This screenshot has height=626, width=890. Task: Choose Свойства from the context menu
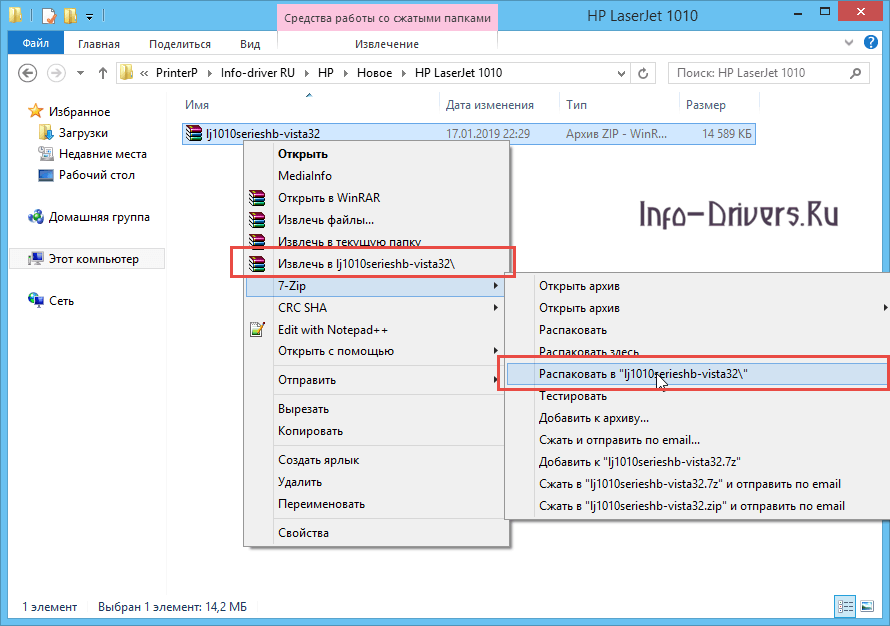[x=303, y=533]
